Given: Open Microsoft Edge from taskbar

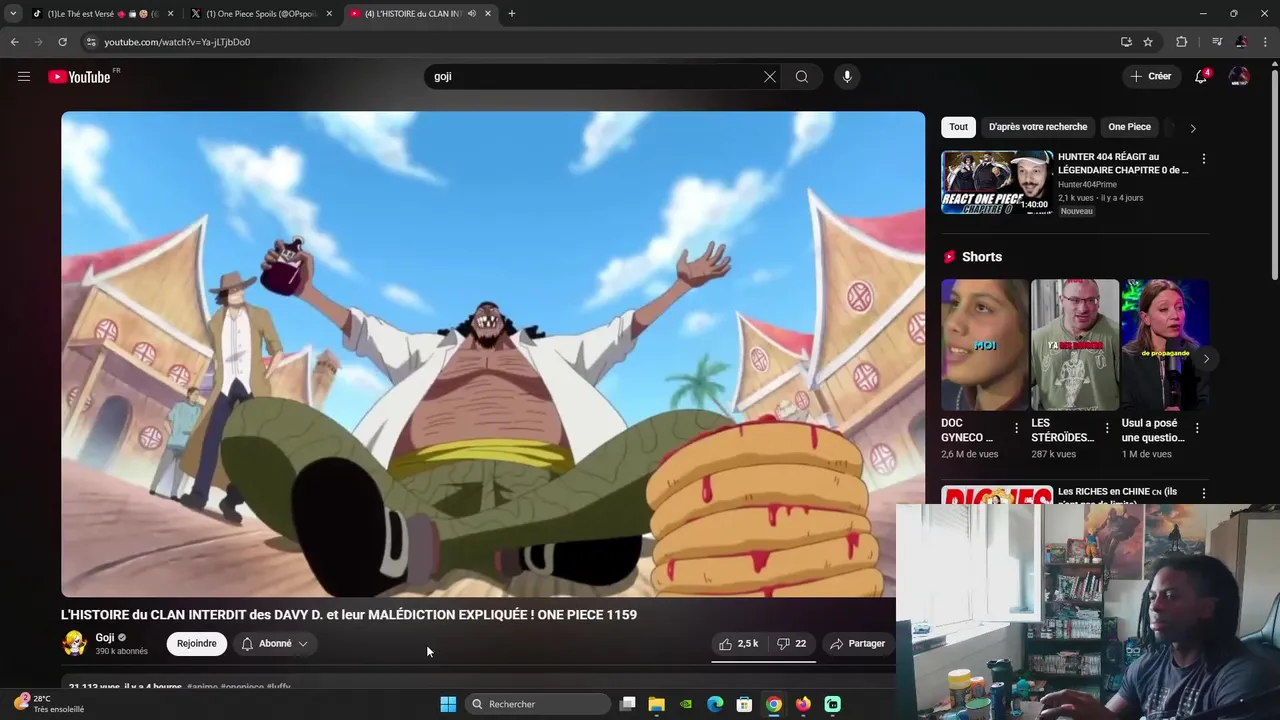Looking at the screenshot, I should point(715,704).
